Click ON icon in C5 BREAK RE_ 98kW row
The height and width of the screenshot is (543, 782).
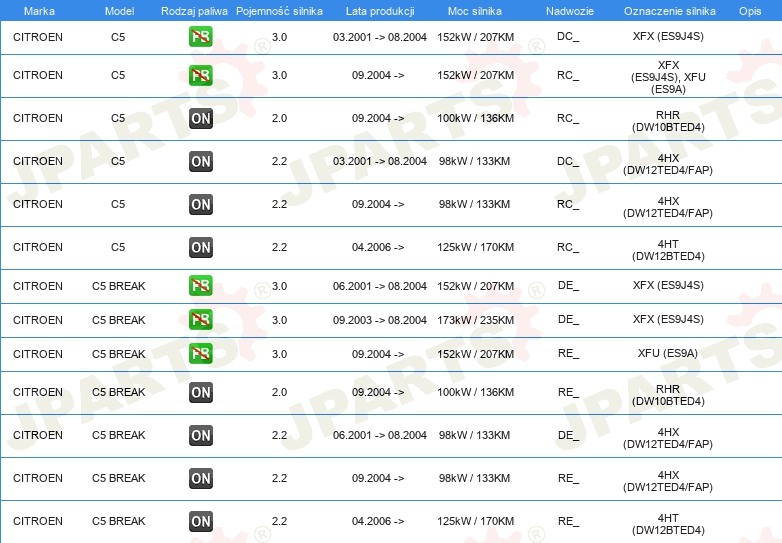coord(200,478)
